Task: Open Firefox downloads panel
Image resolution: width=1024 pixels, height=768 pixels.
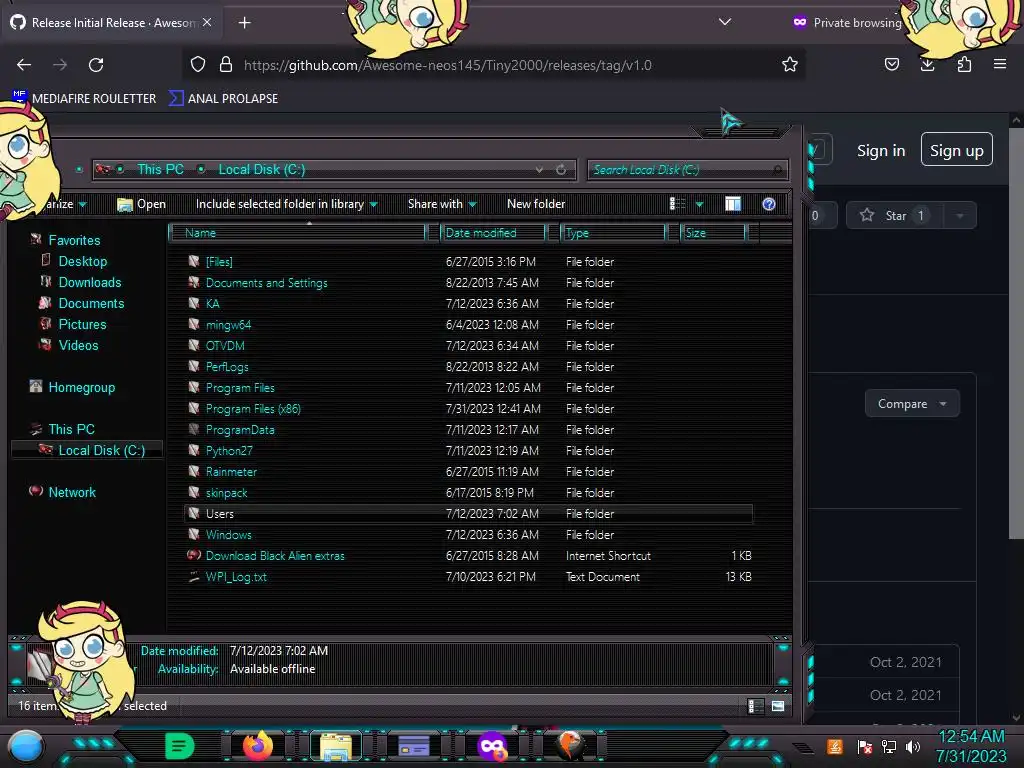Action: tap(927, 65)
